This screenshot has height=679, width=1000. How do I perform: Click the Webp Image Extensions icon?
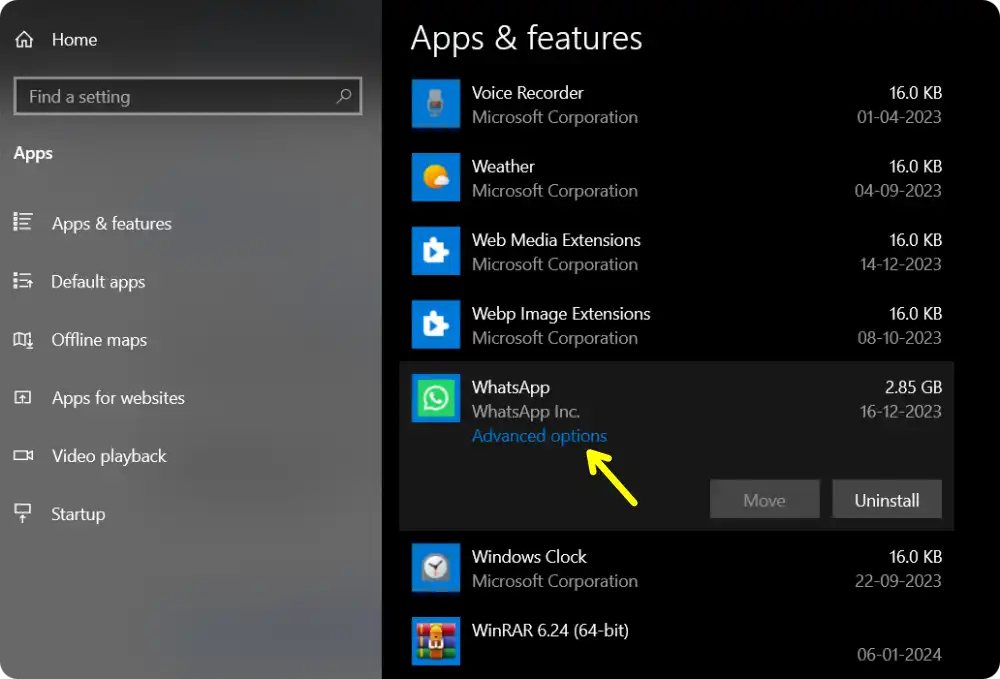pyautogui.click(x=435, y=325)
